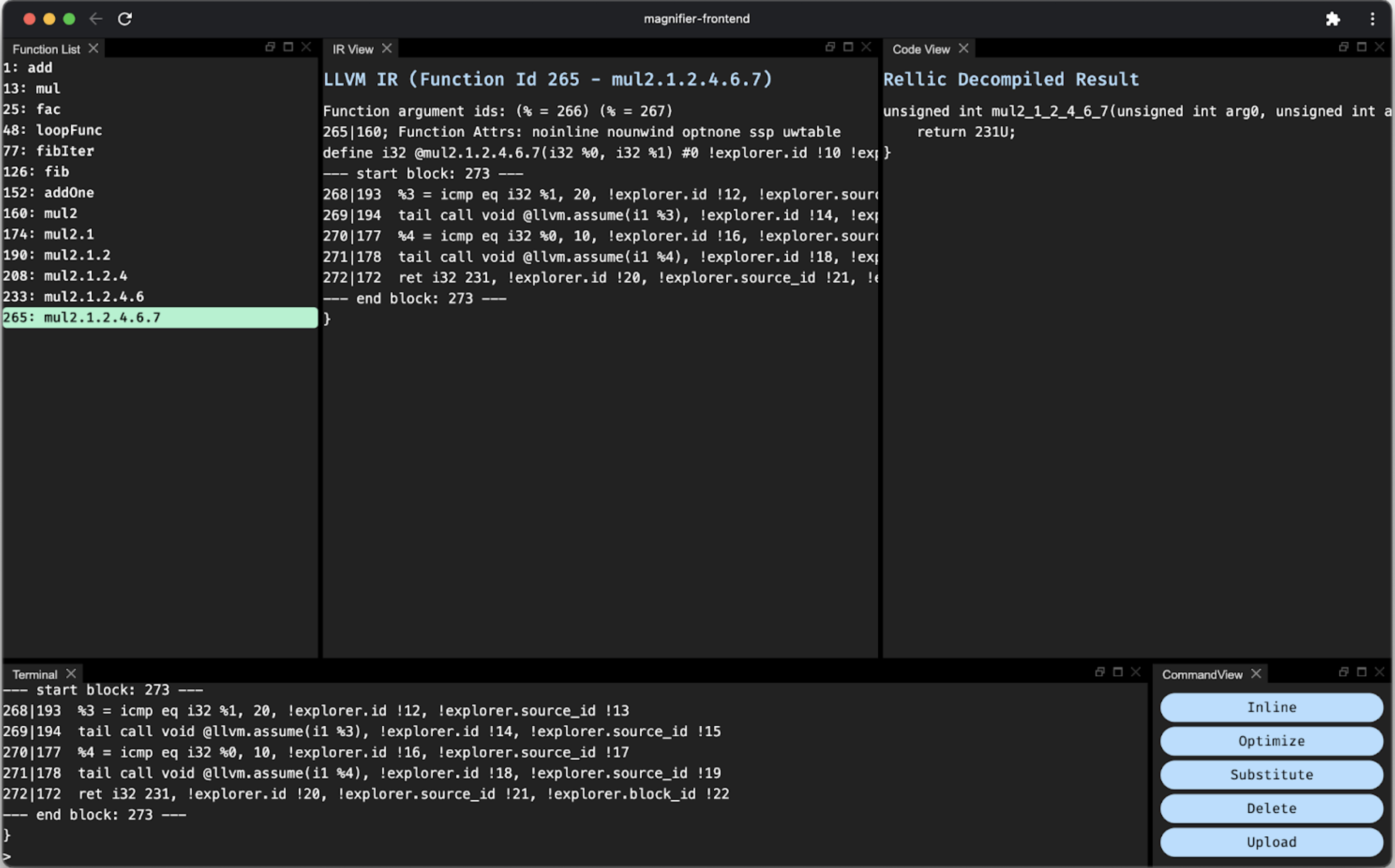
Task: Open the three-dot browser menu
Action: click(x=1372, y=19)
